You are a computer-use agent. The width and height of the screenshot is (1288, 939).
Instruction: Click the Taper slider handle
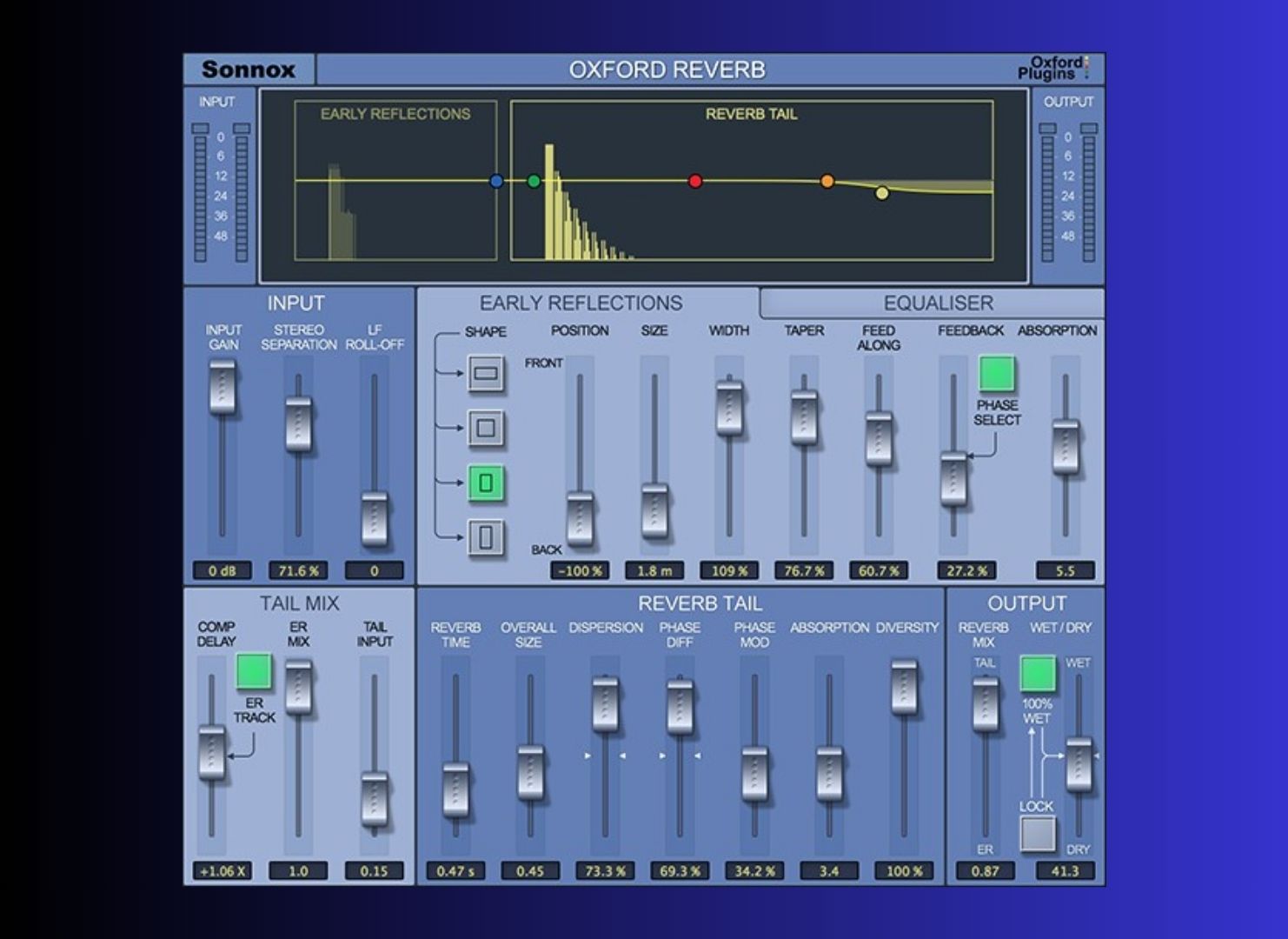pos(804,417)
